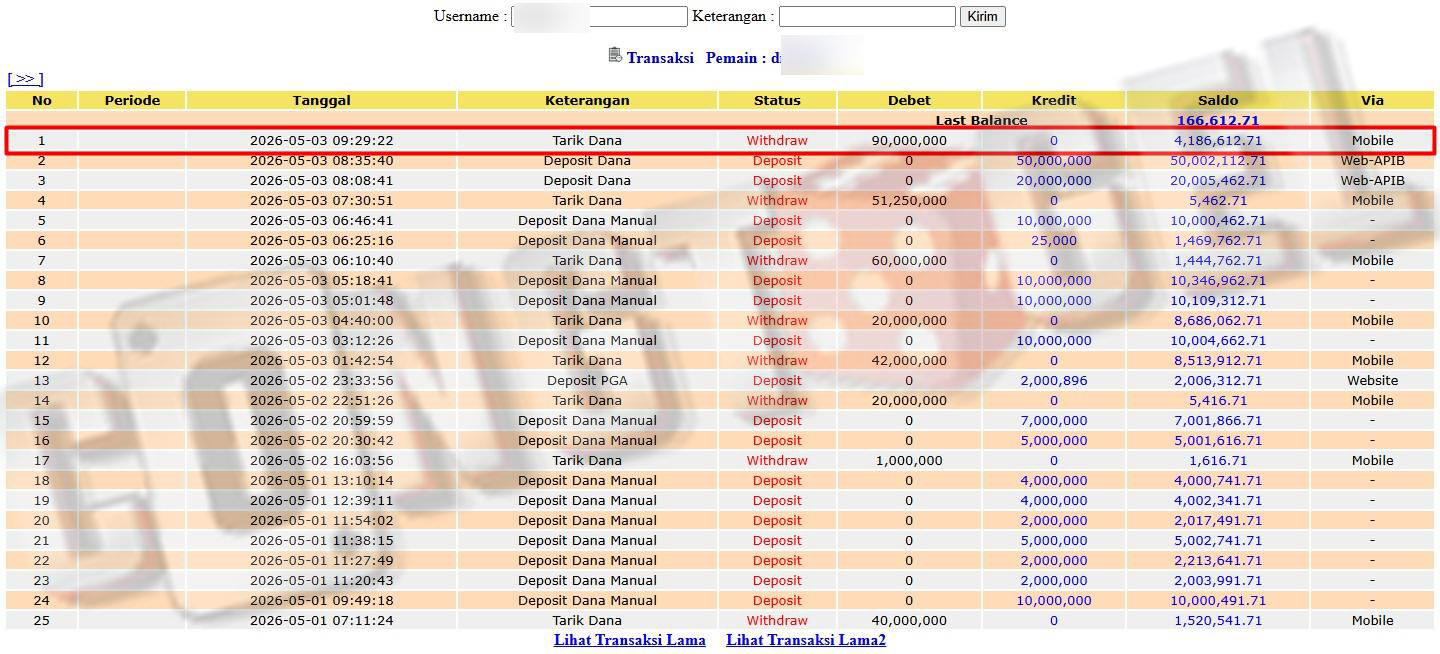Click the saldo value 10,109,312.71
This screenshot has width=1440, height=654.
(1218, 300)
